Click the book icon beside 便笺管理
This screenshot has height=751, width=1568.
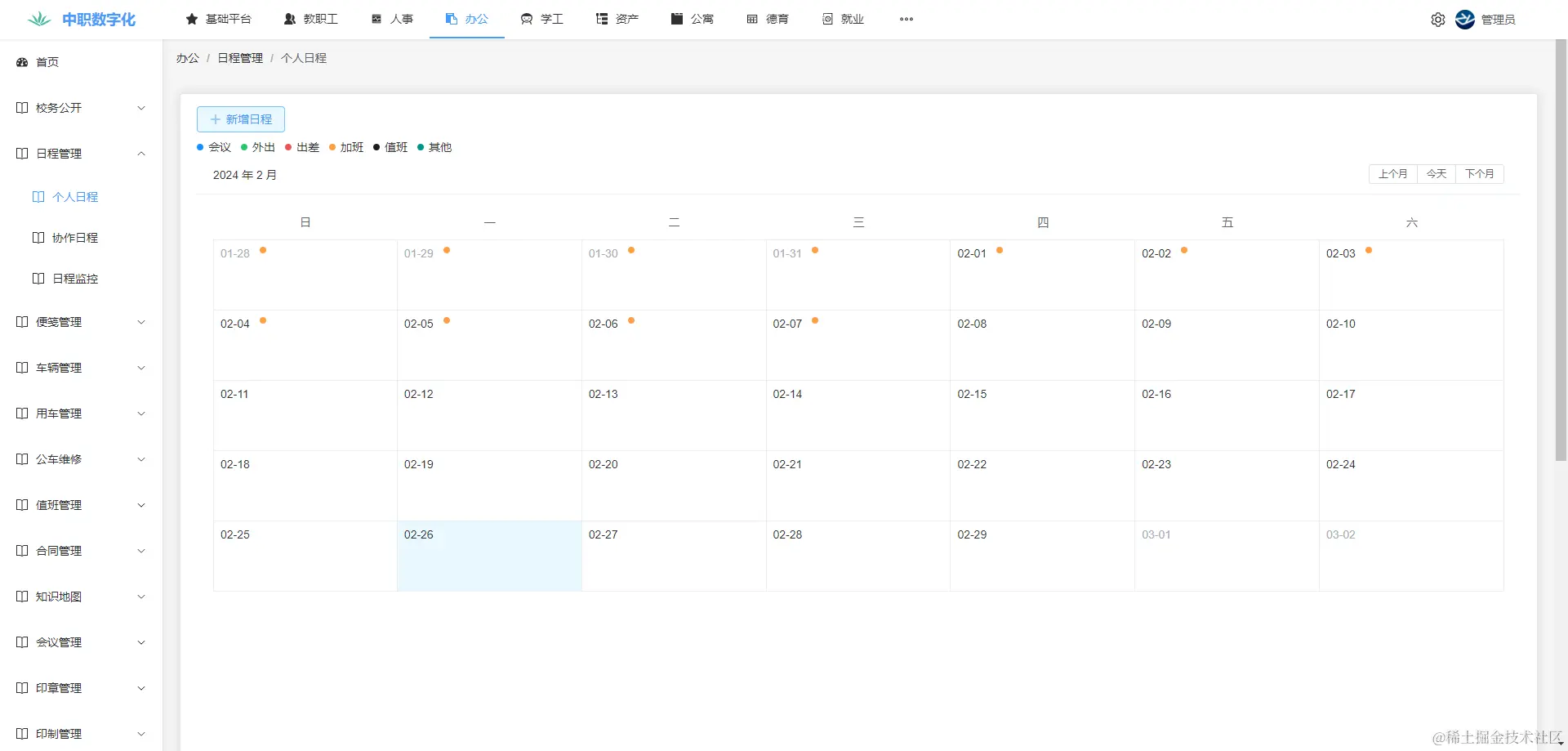pyautogui.click(x=22, y=322)
